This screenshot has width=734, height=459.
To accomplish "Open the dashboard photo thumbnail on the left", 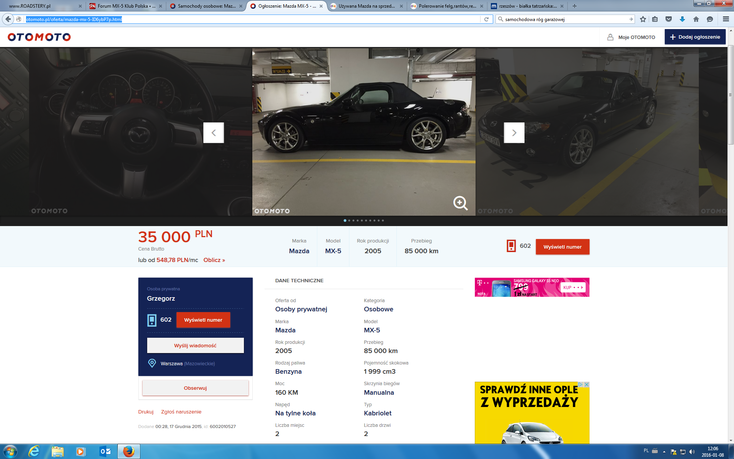I will click(140, 132).
